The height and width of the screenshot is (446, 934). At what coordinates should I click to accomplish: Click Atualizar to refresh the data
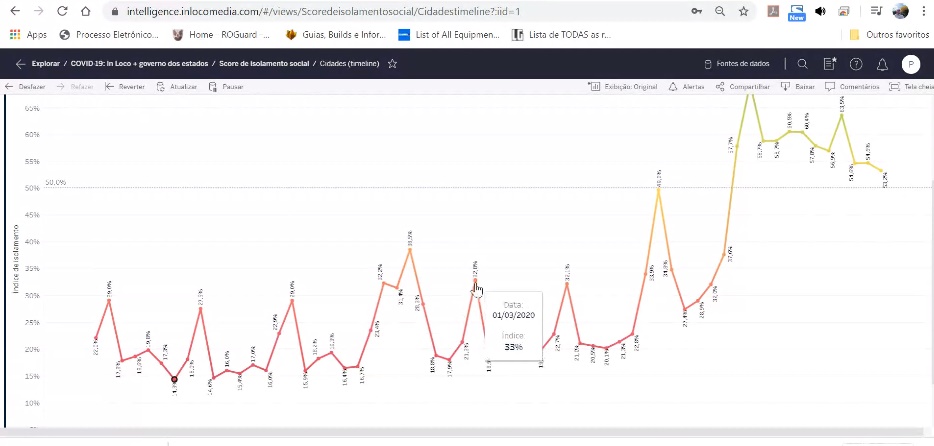[176, 87]
